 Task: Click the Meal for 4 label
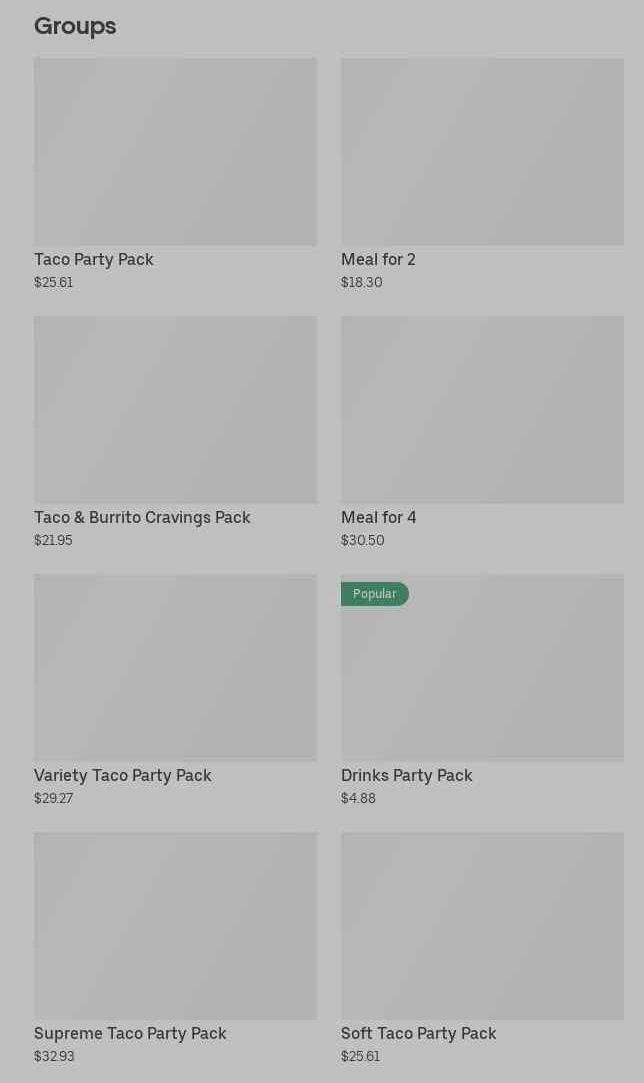tap(378, 518)
